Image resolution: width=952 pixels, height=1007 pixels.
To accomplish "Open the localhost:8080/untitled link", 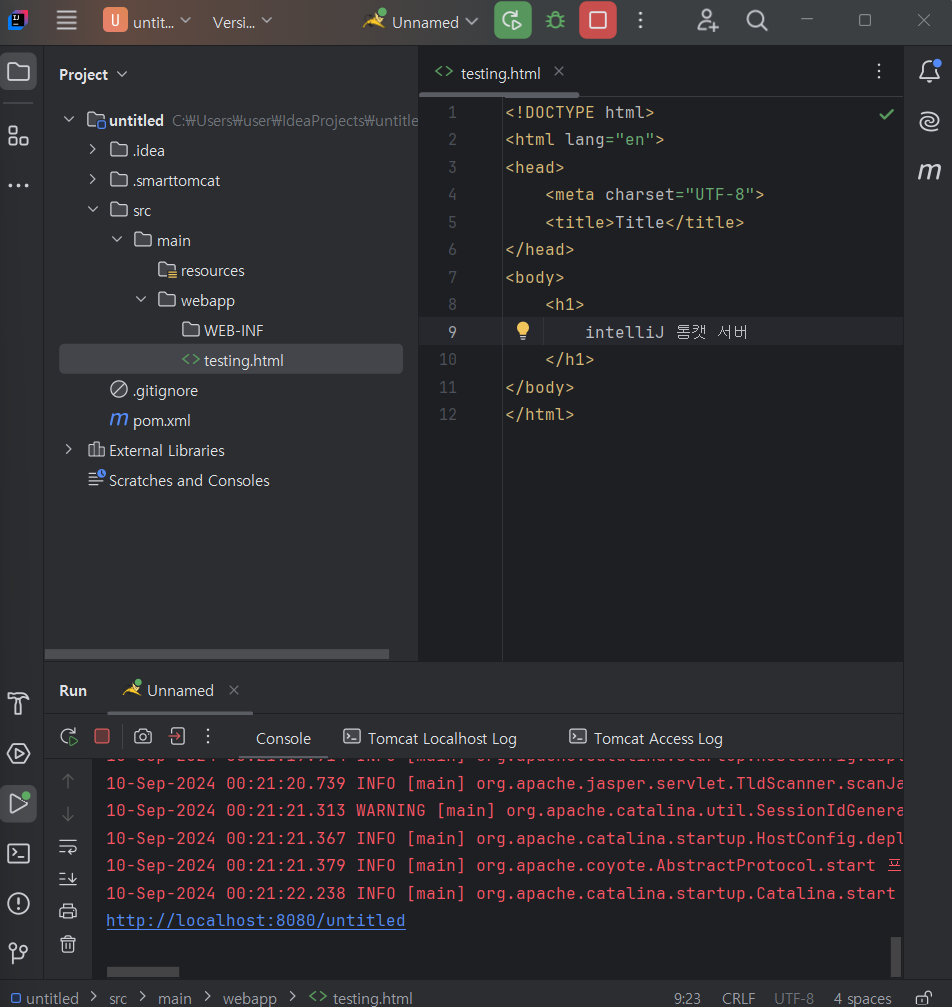I will tap(256, 920).
